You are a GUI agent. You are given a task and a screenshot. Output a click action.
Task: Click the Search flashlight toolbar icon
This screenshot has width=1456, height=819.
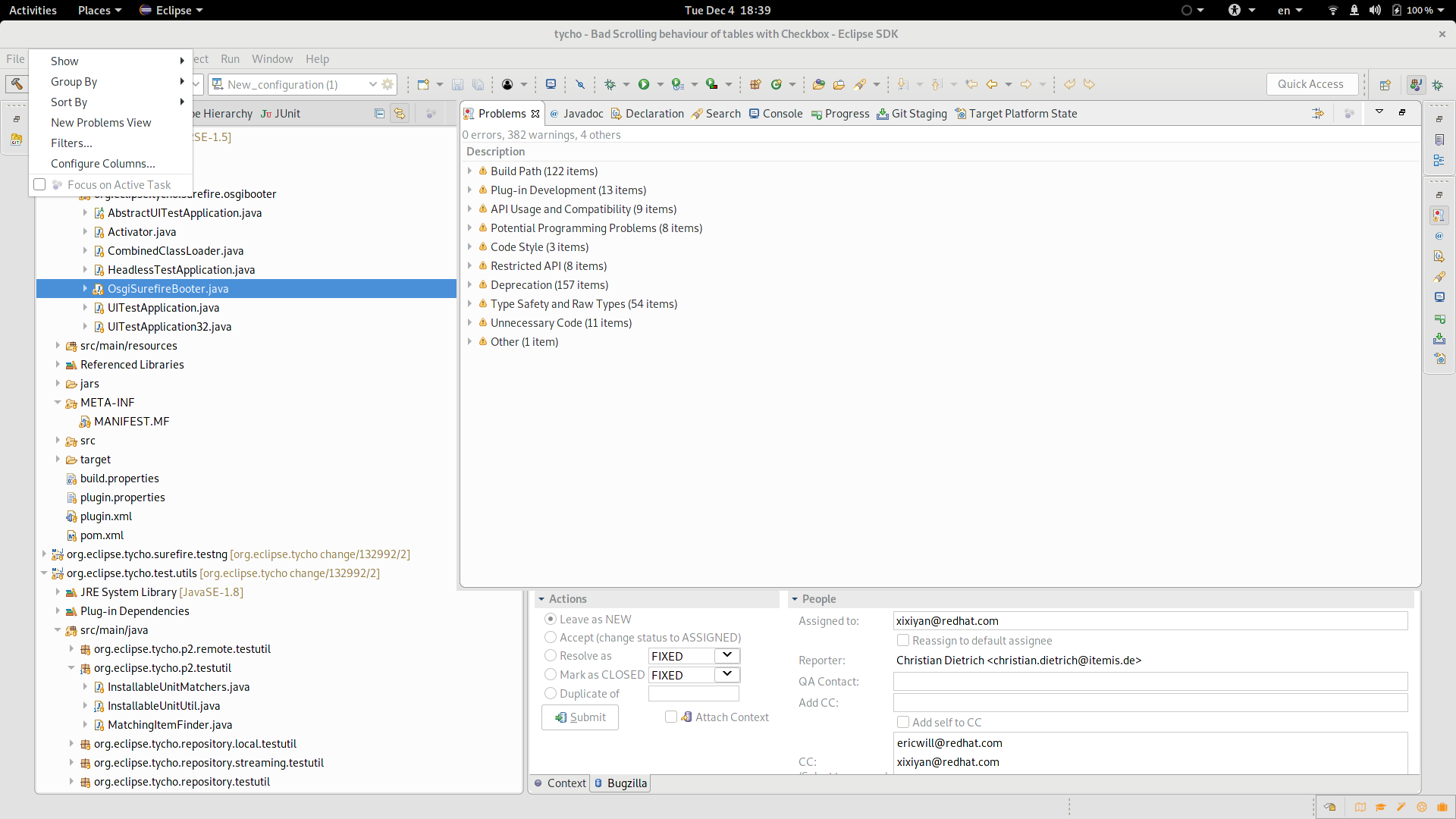point(860,84)
